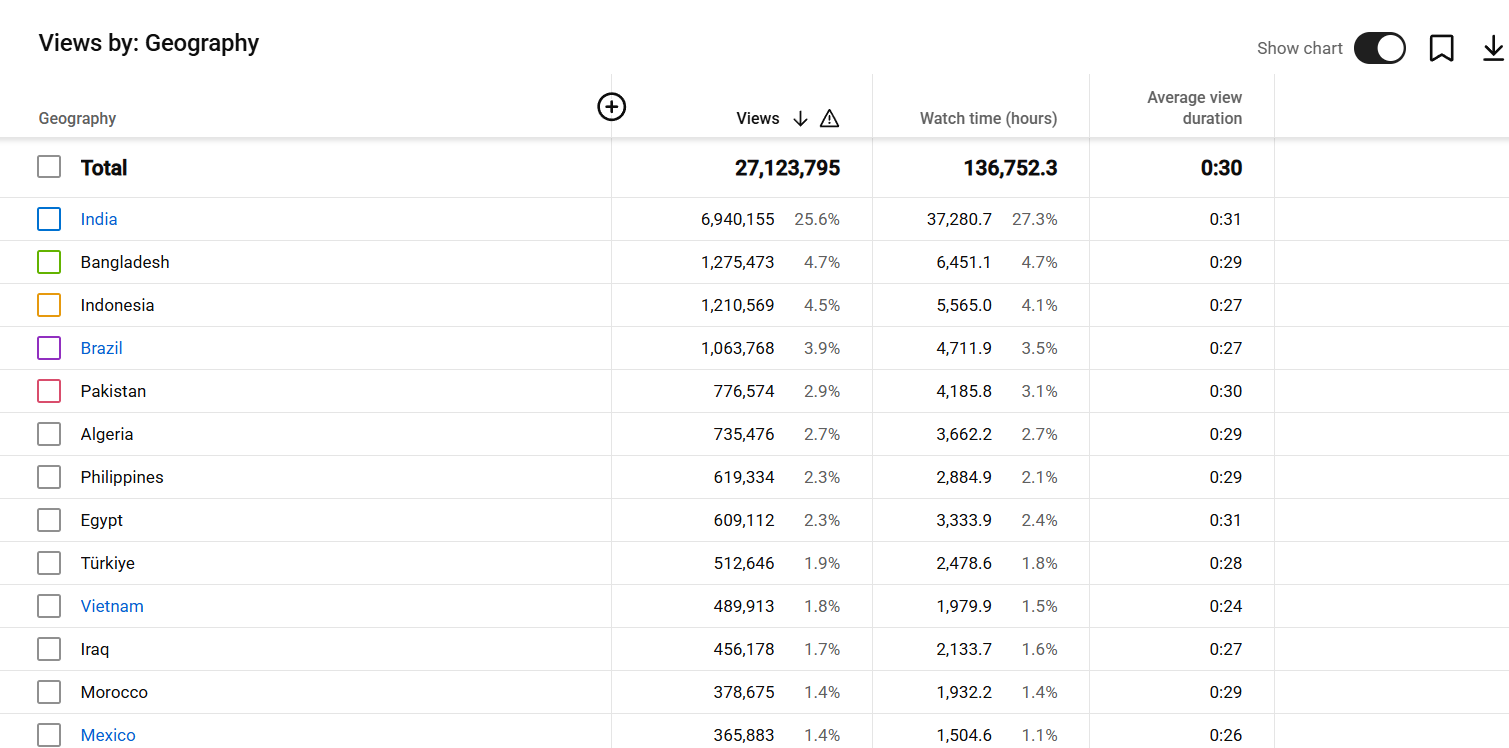The image size is (1509, 748).
Task: Click the bookmark save icon
Action: coord(1441,48)
